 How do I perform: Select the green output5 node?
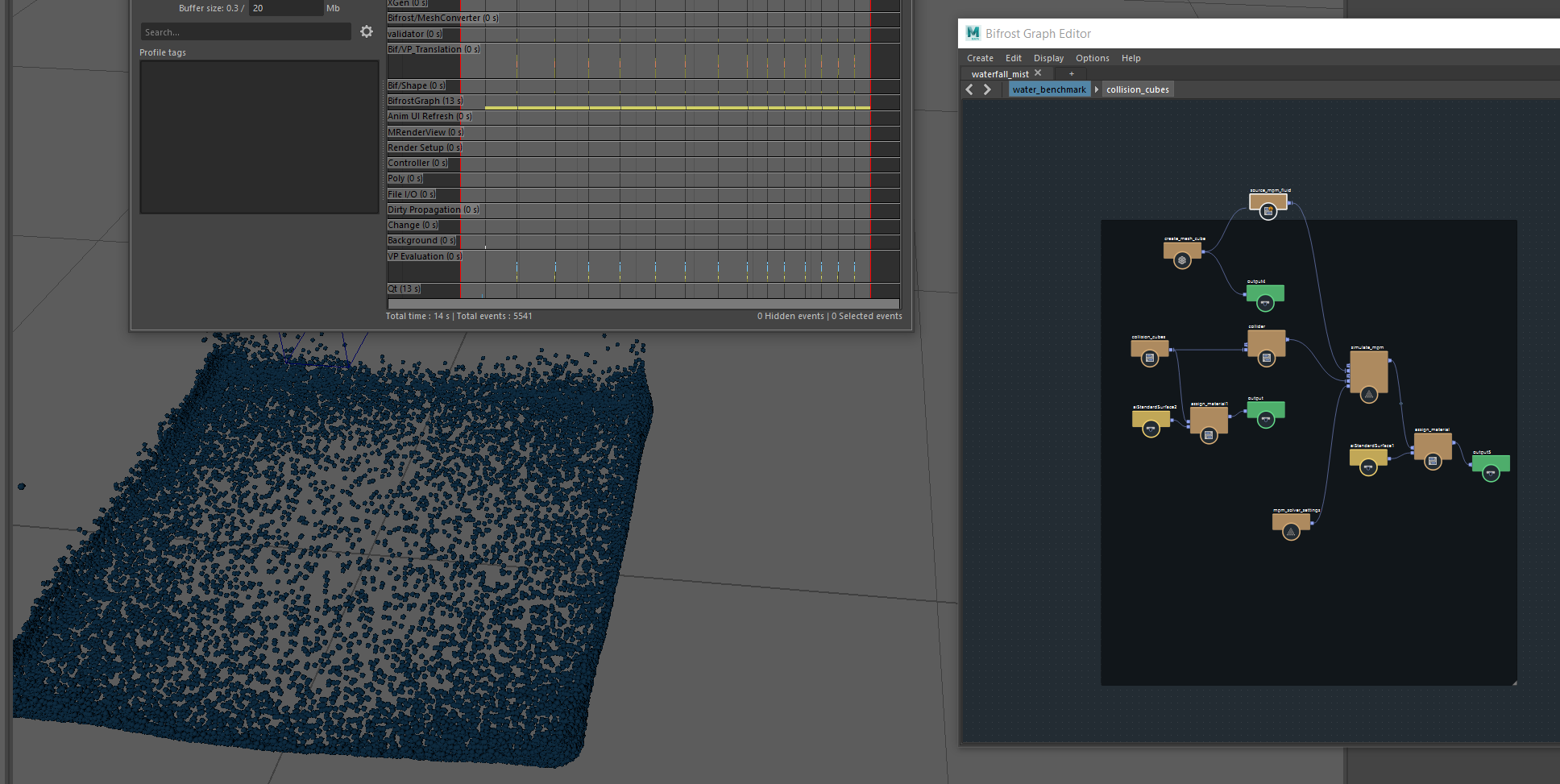tap(1491, 465)
